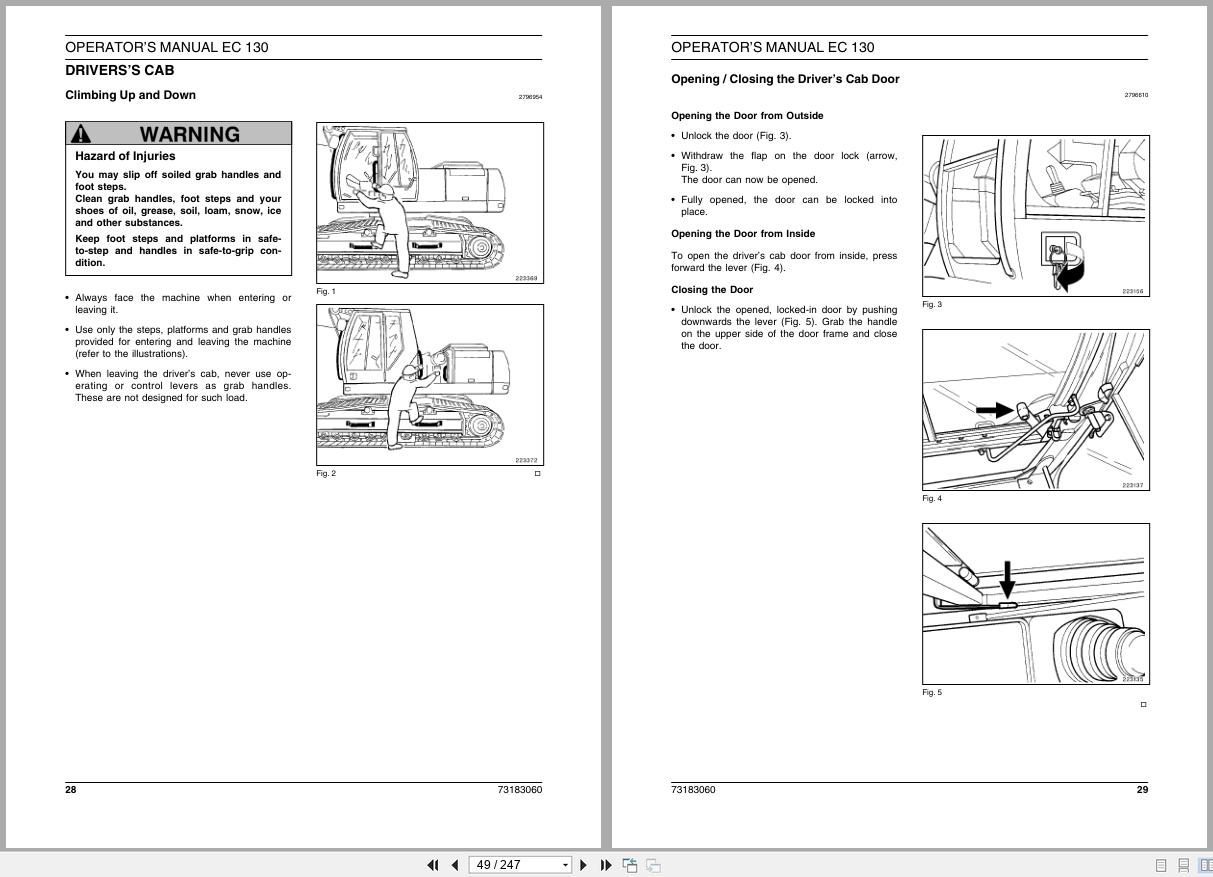Click the Fig. 3 door lock illustration
The image size is (1213, 877).
(x=1035, y=215)
